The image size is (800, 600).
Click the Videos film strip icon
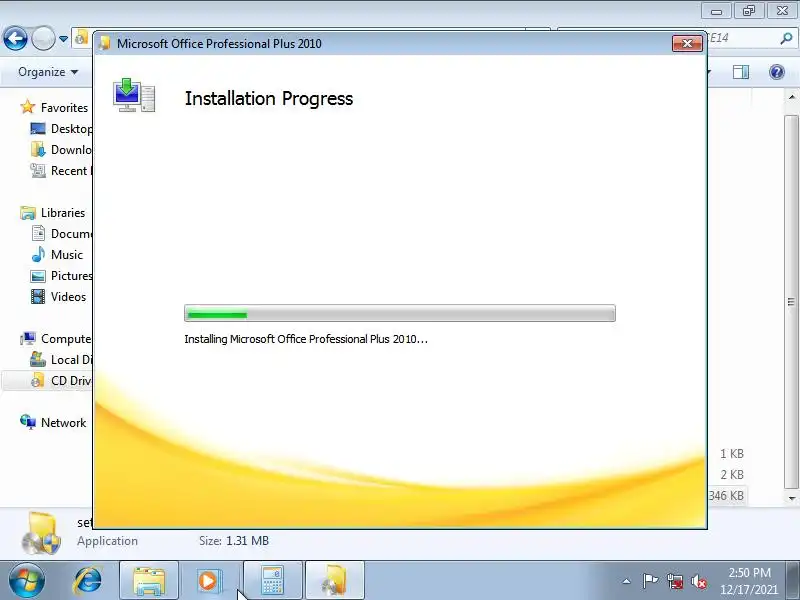click(x=38, y=296)
